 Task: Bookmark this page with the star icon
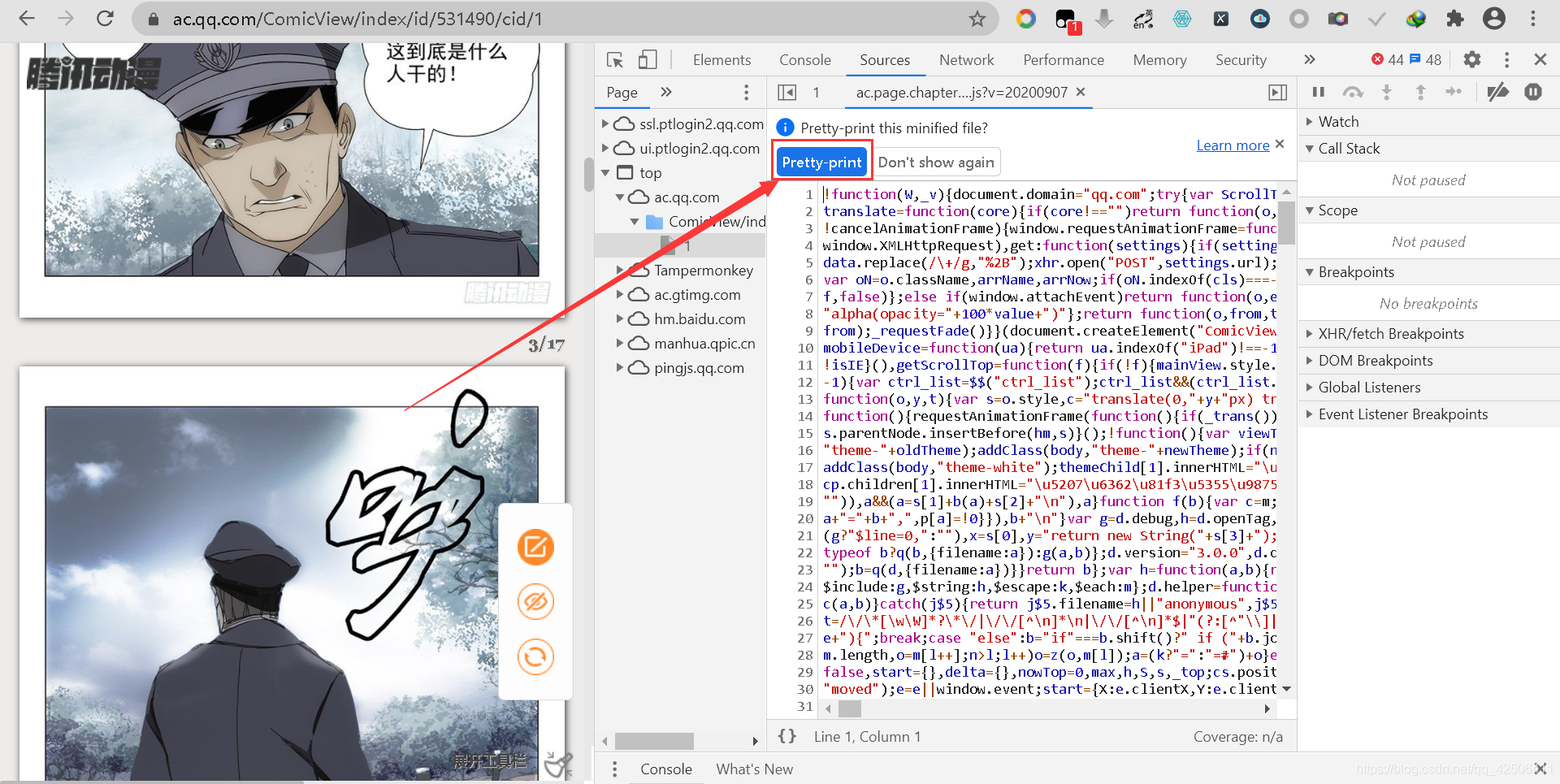[977, 19]
